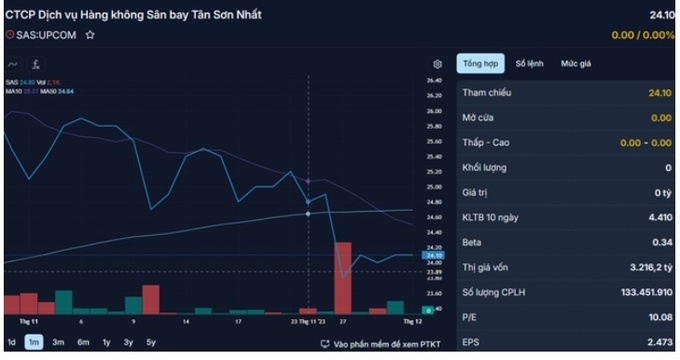
Task: Switch chart range to 3m
Action: click(x=58, y=342)
